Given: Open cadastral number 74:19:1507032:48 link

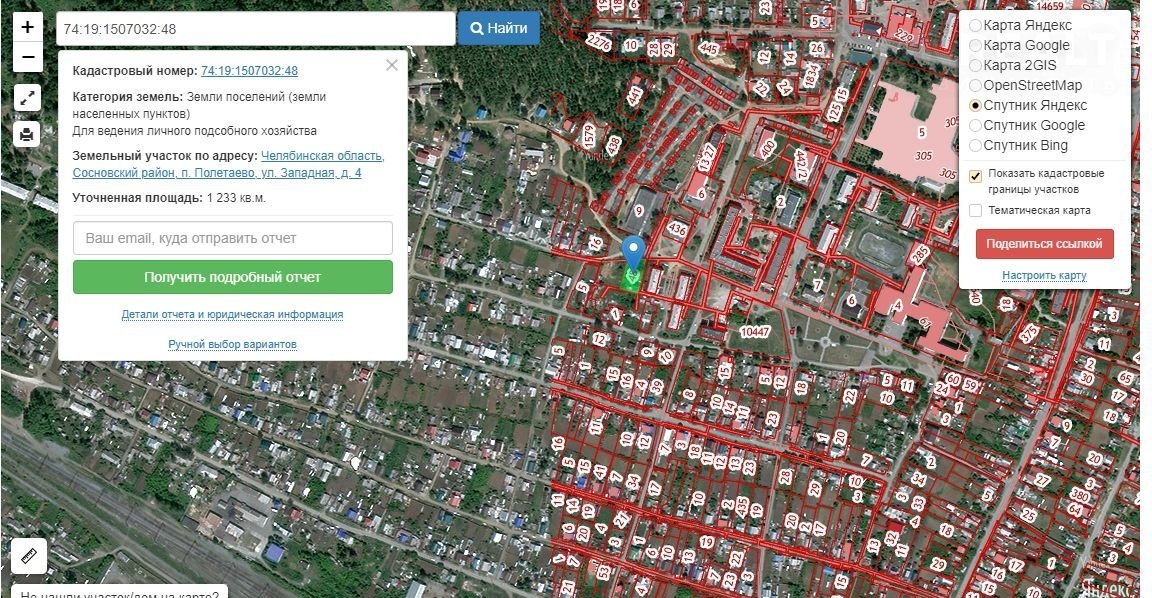Looking at the screenshot, I should click(x=249, y=71).
